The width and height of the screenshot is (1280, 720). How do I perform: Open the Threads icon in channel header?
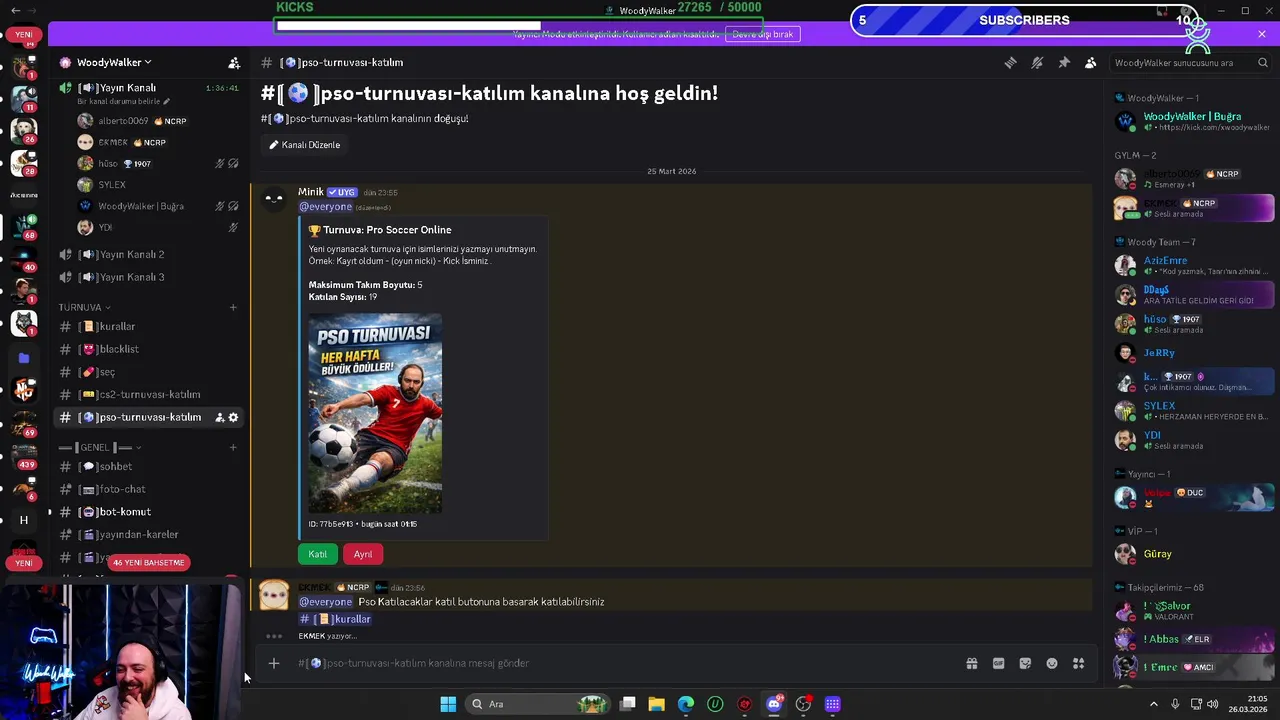click(x=1010, y=62)
